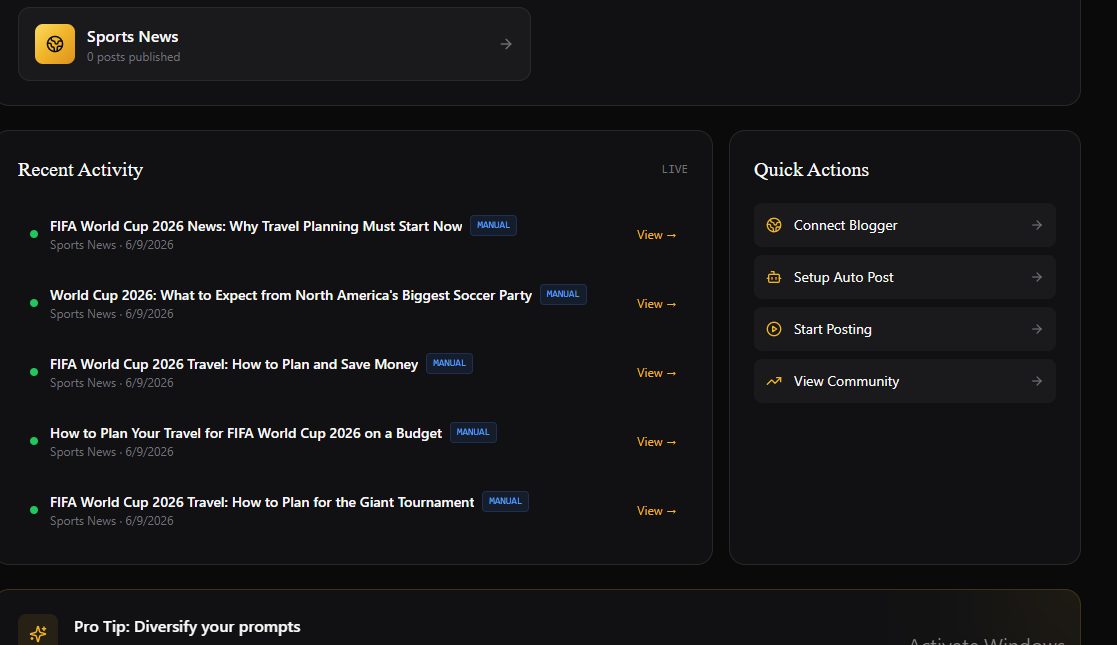View the North America's Biggest Soccer Party post
This screenshot has width=1117, height=645.
click(x=656, y=304)
